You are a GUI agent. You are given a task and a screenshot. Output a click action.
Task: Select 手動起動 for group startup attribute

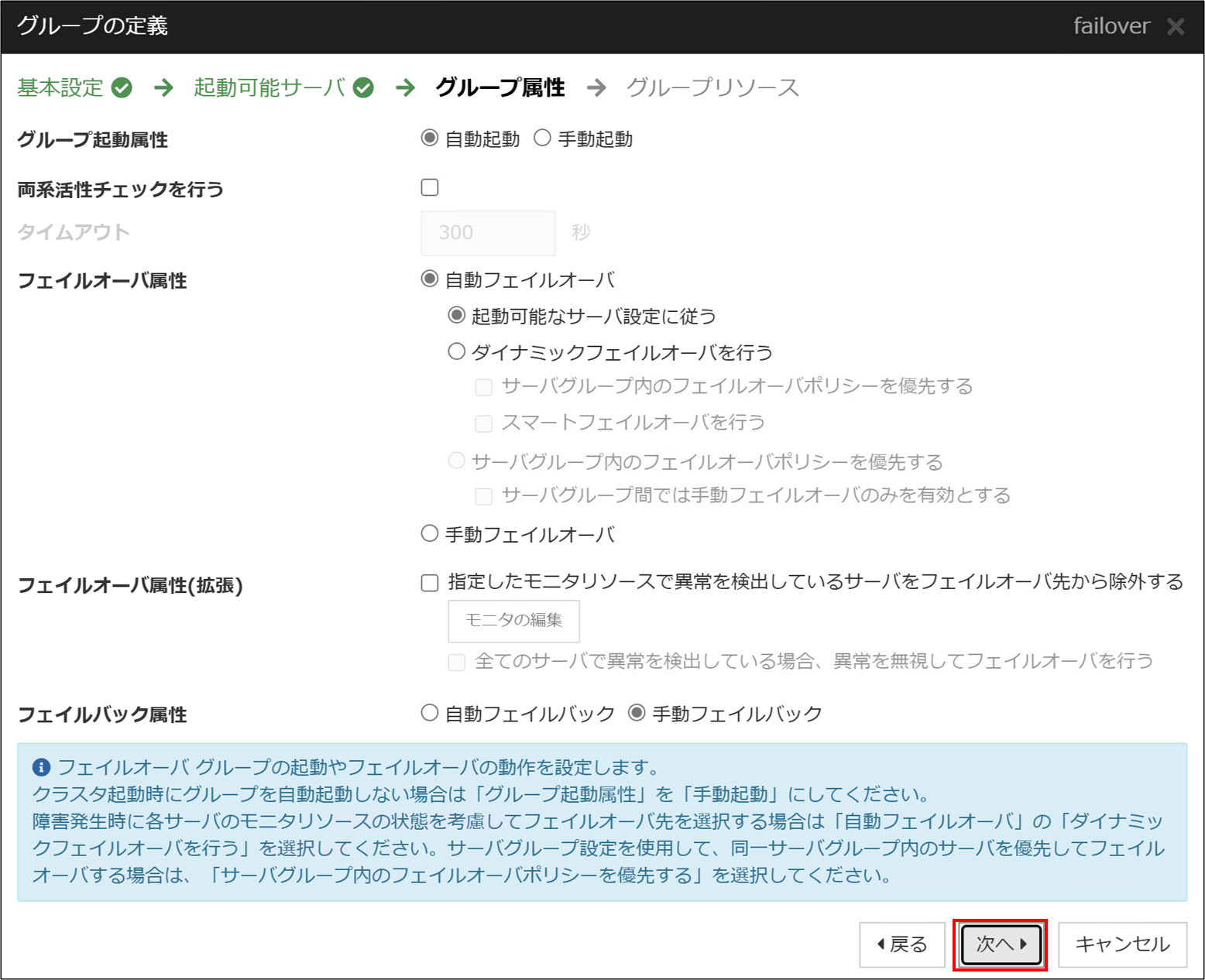[x=543, y=139]
